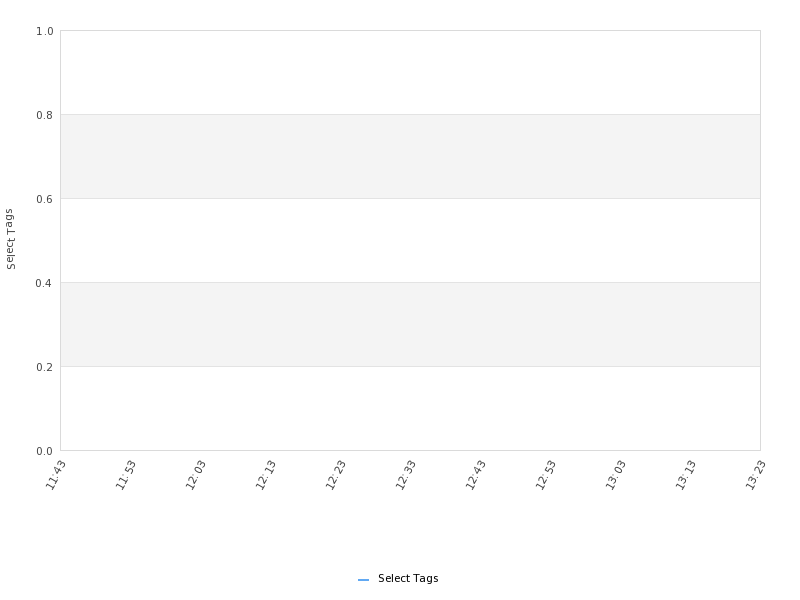Click the 0.2 y-axis value label
This screenshot has height=600, width=800.
click(x=45, y=367)
